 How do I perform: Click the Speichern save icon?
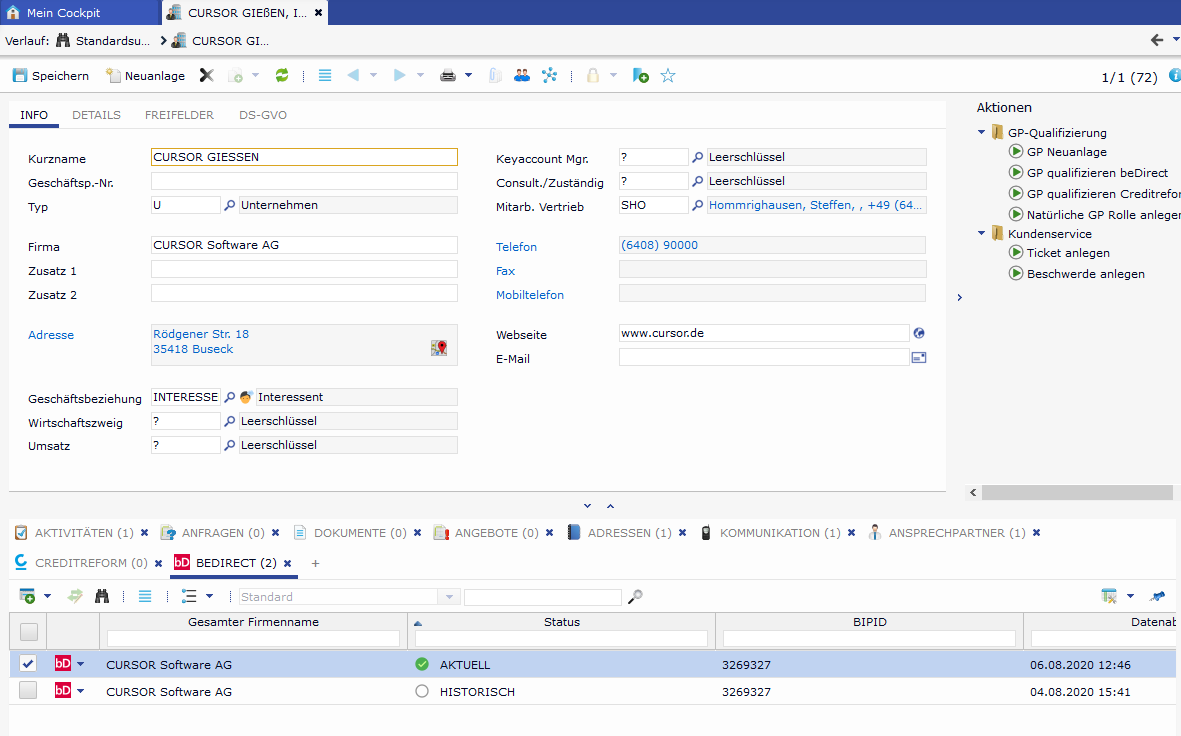(20, 76)
